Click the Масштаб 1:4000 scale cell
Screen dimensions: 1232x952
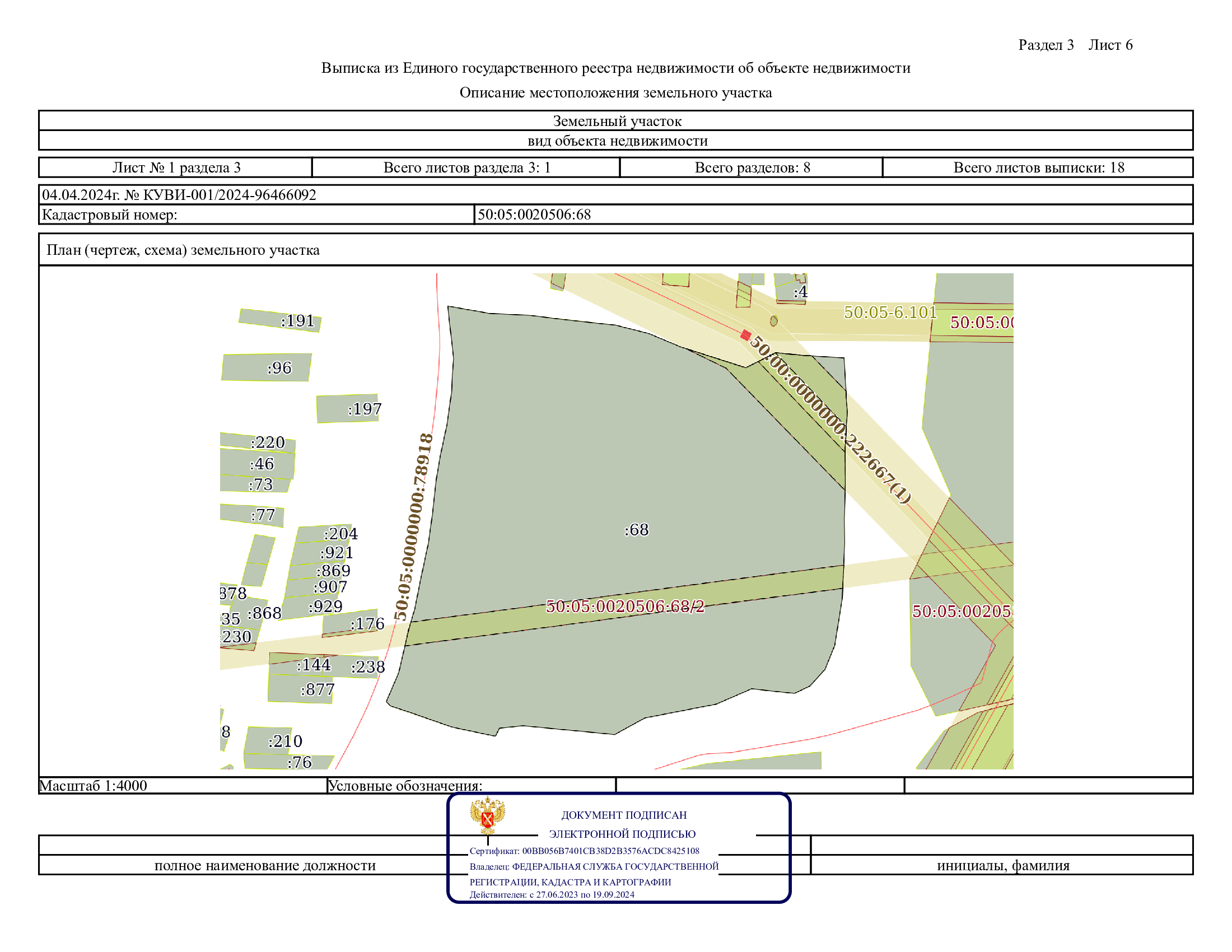[93, 786]
